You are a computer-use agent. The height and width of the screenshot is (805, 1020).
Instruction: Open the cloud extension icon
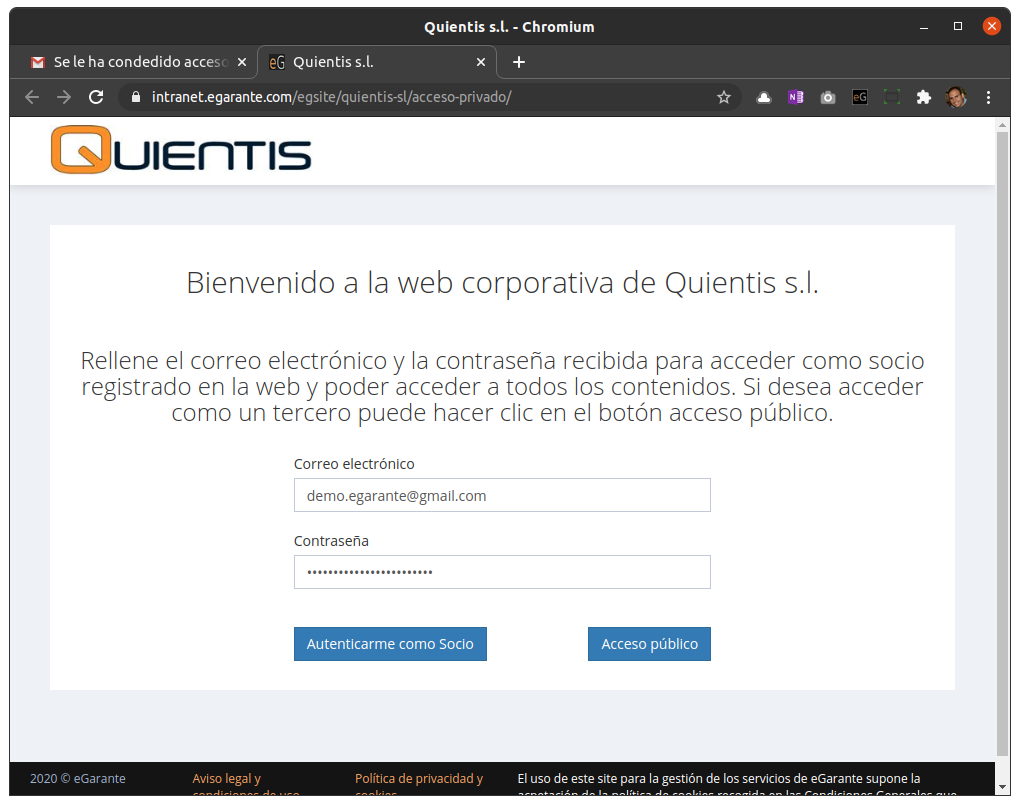[x=764, y=98]
